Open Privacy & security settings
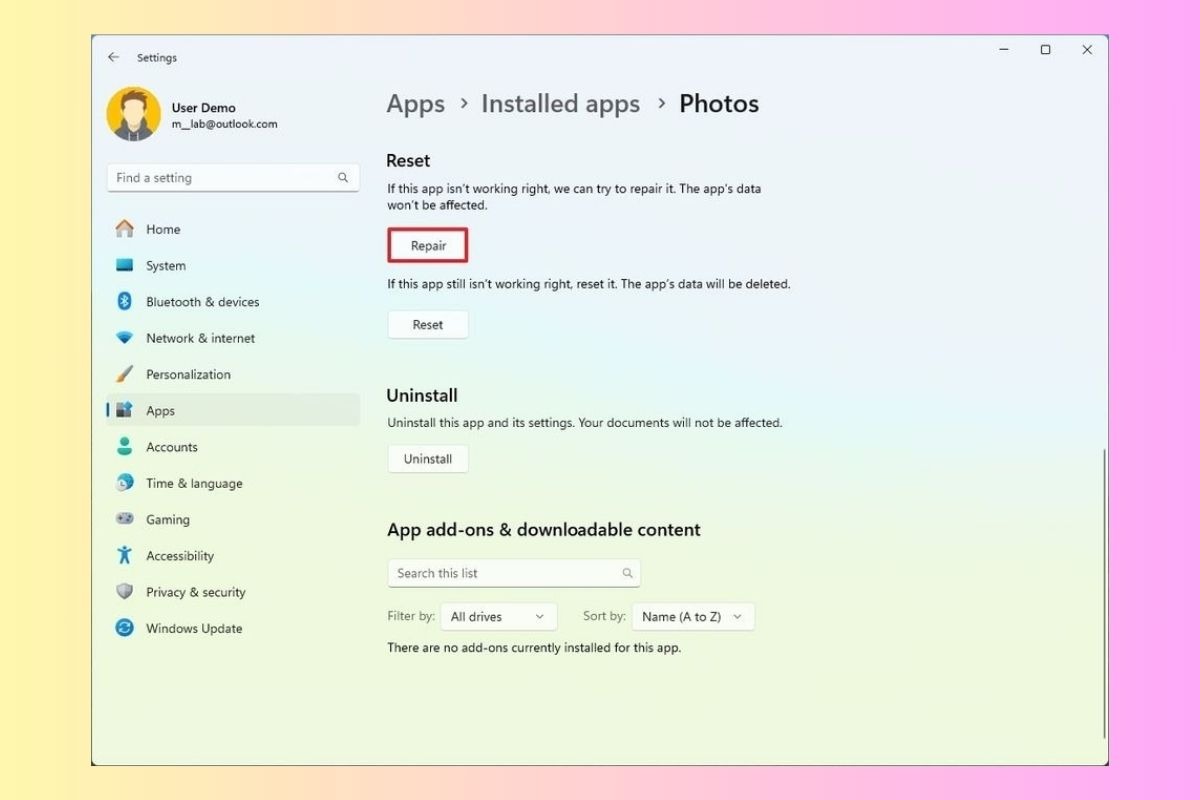This screenshot has height=800, width=1200. (x=232, y=592)
